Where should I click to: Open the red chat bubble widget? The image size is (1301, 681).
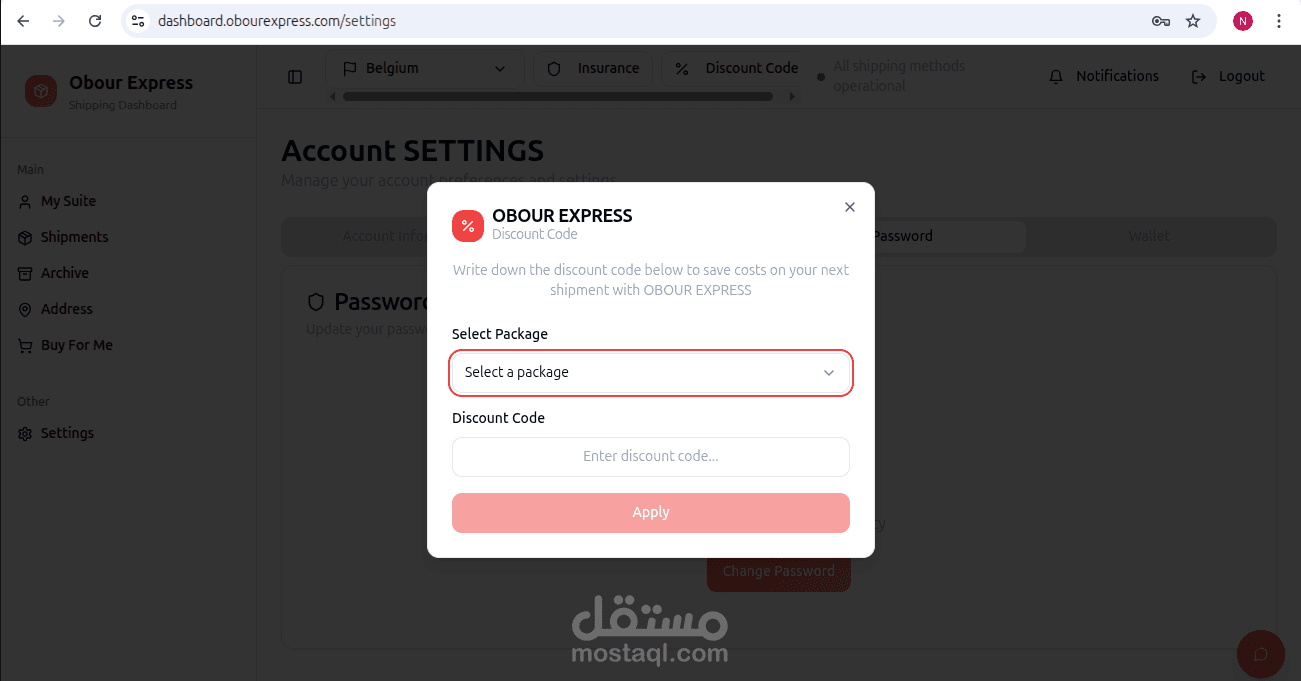(x=1261, y=654)
